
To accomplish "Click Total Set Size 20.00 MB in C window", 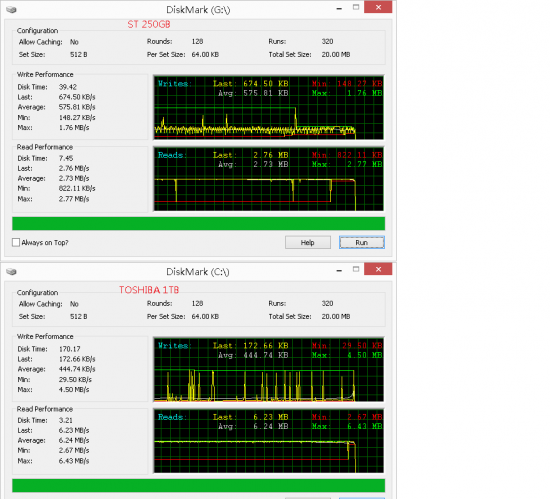I will pos(336,316).
